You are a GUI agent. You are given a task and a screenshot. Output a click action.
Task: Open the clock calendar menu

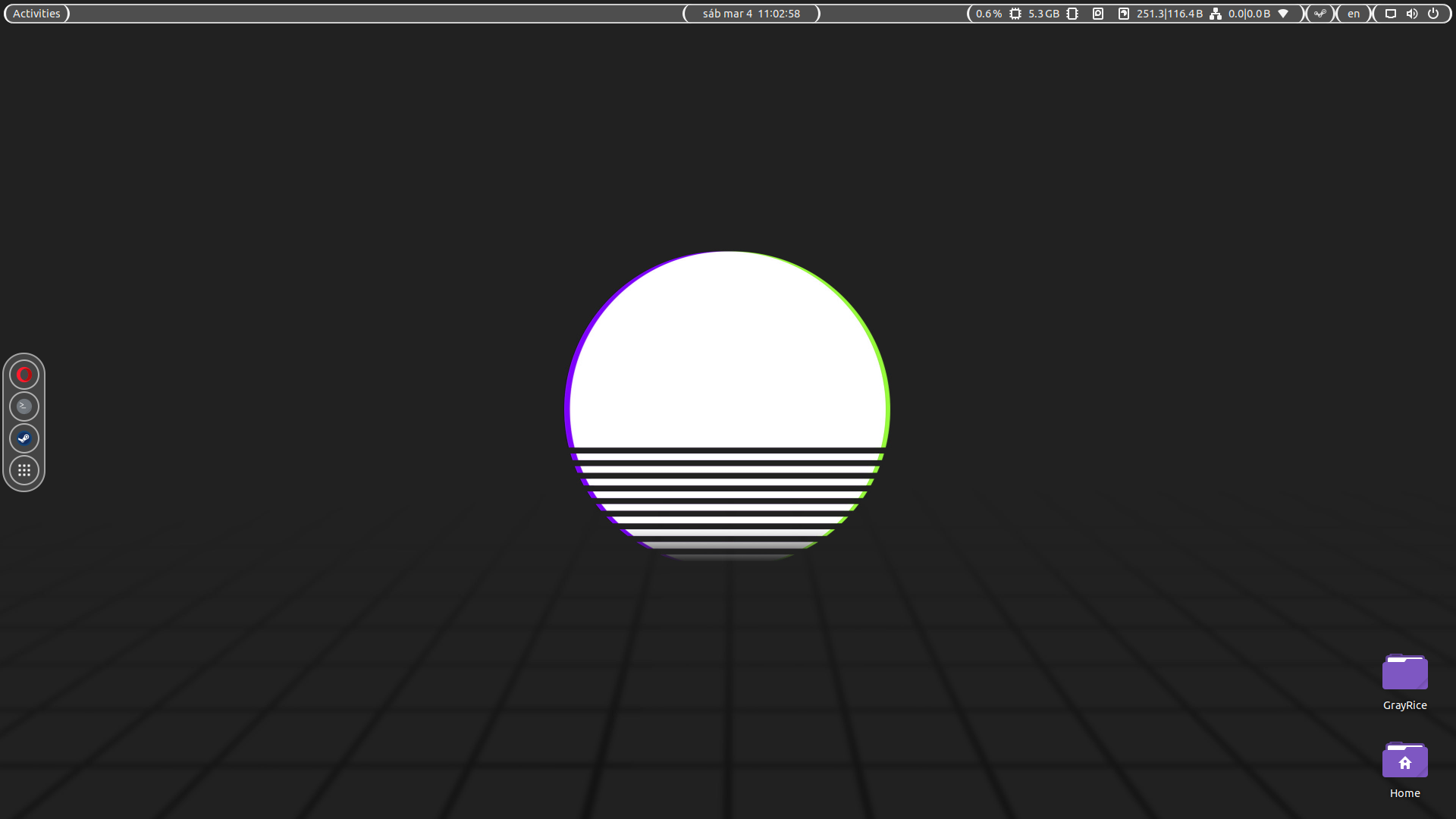[751, 14]
